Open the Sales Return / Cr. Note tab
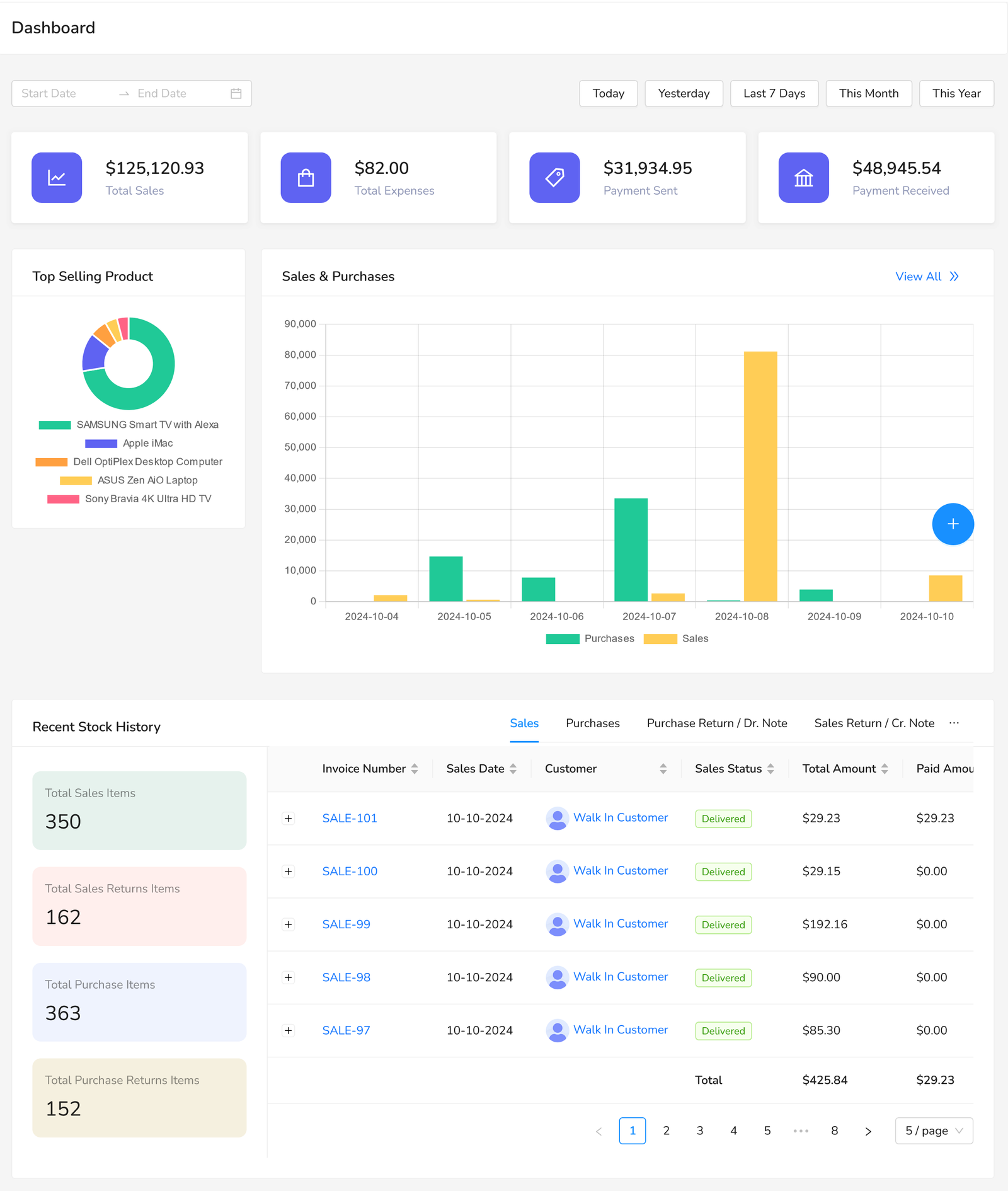This screenshot has width=1008, height=1191. [x=874, y=723]
